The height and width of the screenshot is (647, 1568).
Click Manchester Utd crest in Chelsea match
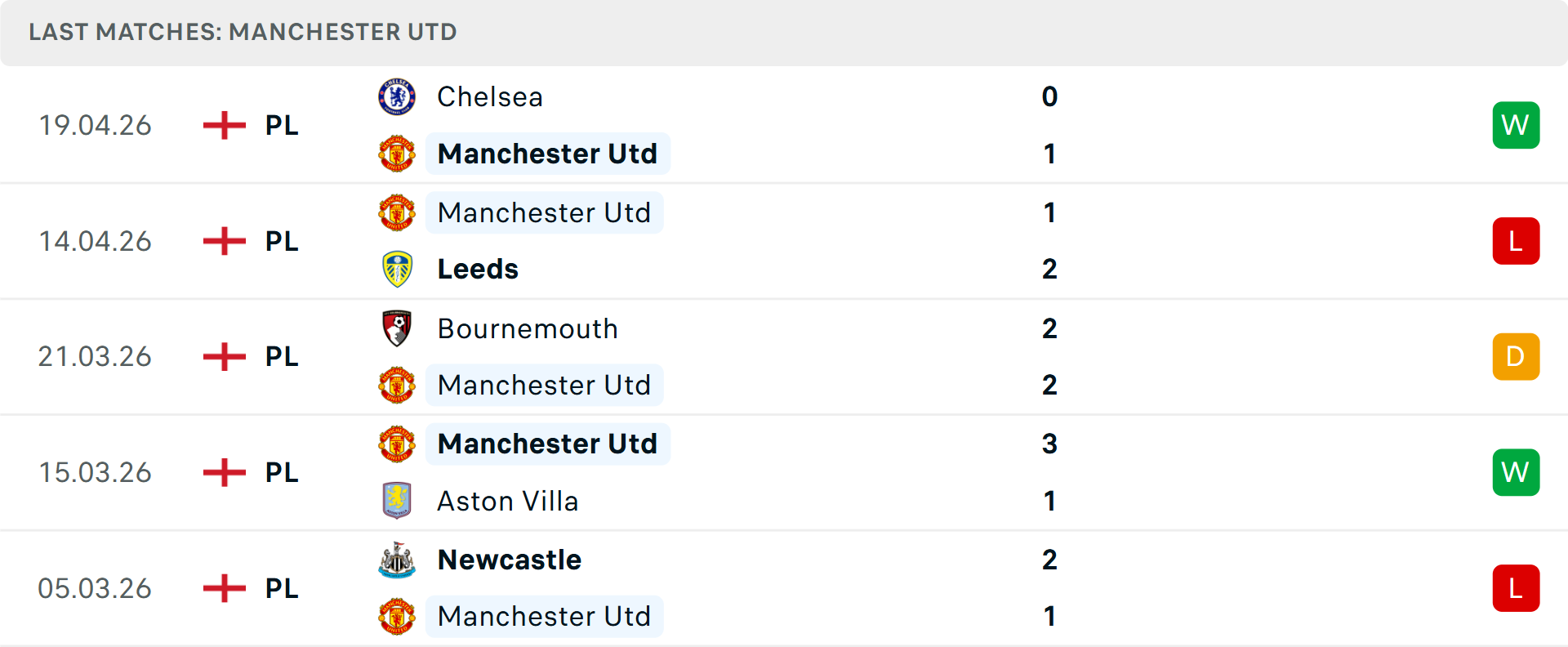(x=397, y=154)
